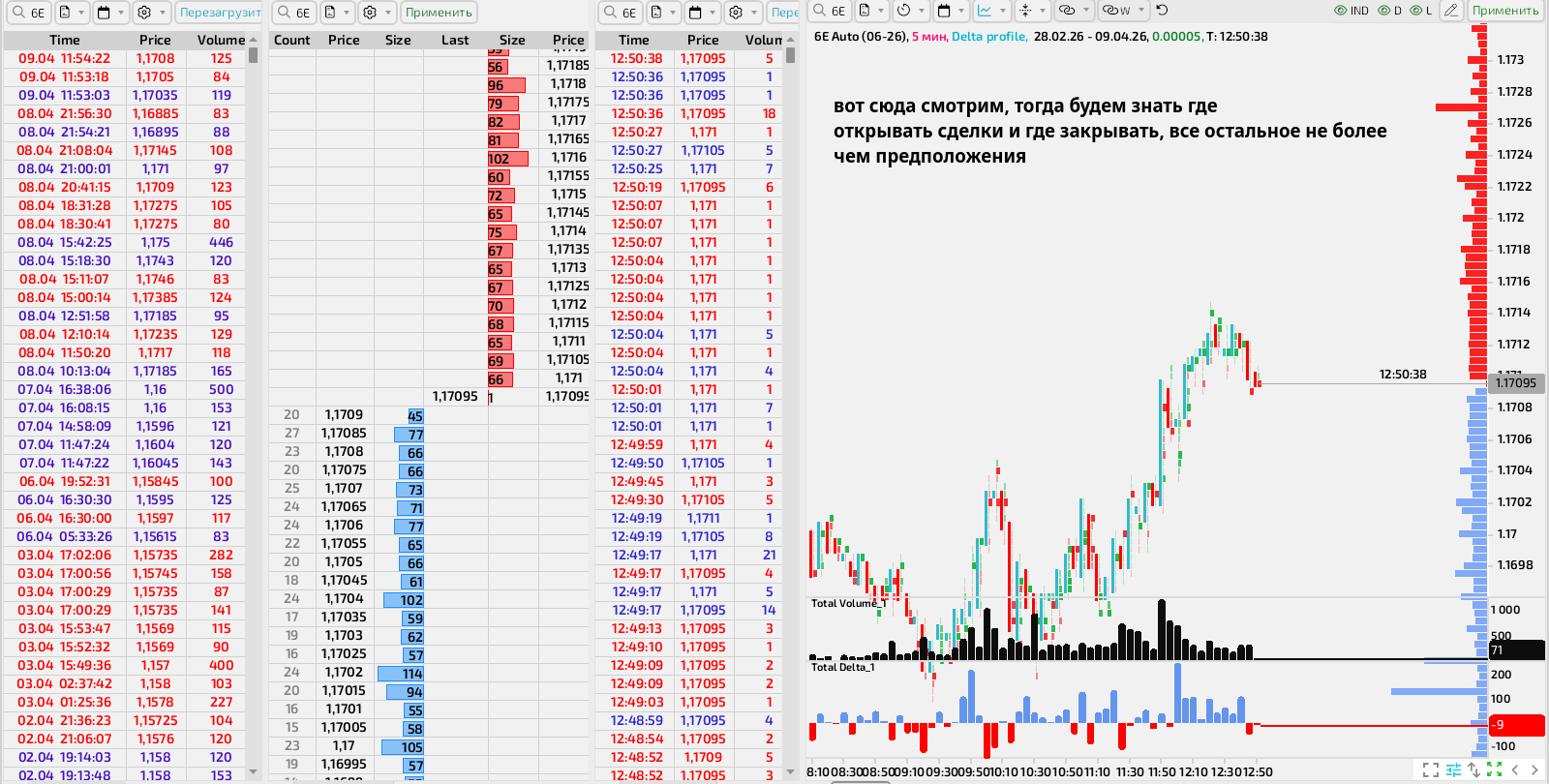Viewport: 1549px width, 784px height.
Task: Click the 6E symbol search in the chart panel
Action: (x=830, y=11)
